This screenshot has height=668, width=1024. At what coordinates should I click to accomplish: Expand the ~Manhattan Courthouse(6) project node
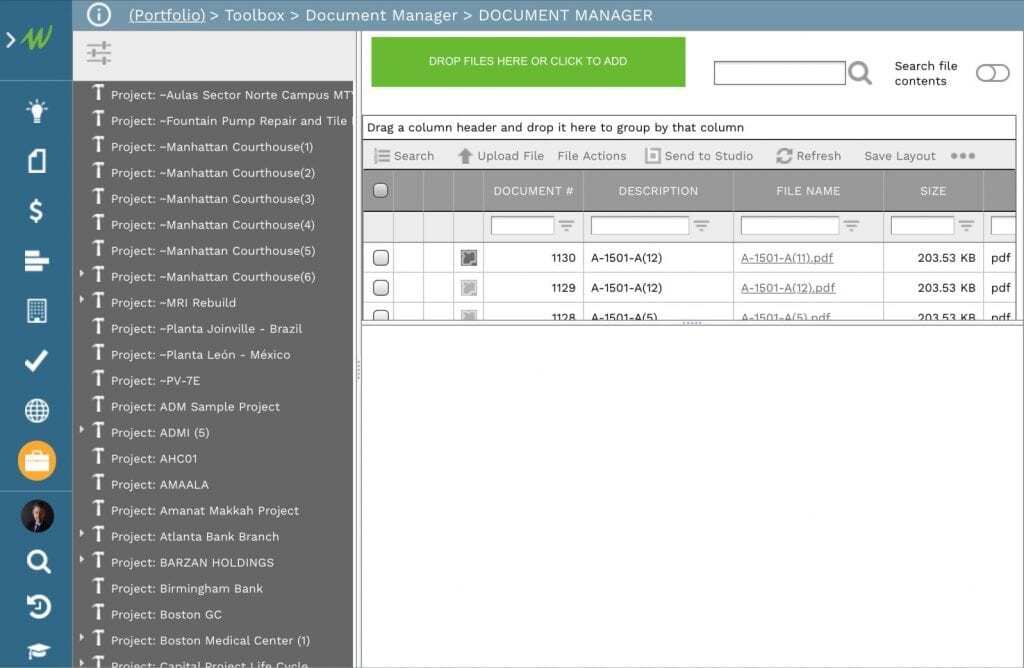coord(82,273)
